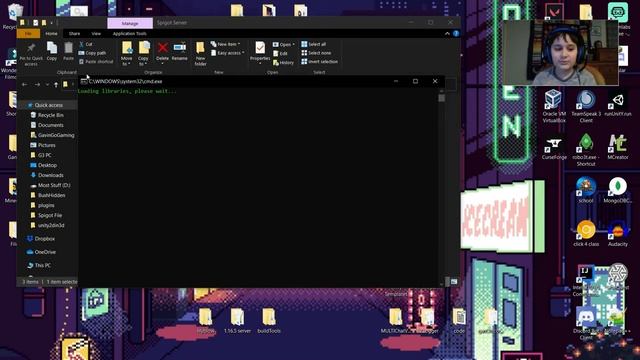Open the Quick Access Toolbar dropdown arrow
The height and width of the screenshot is (360, 640).
(x=52, y=23)
